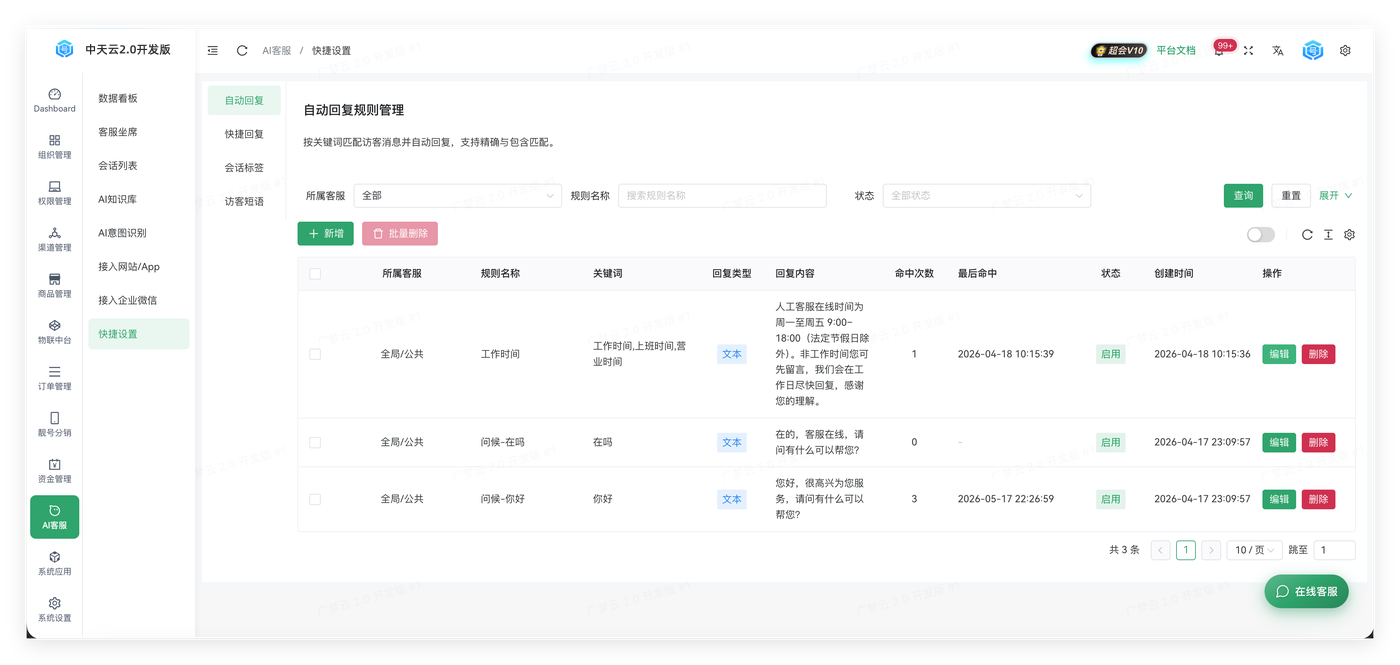This screenshot has width=1400, height=665.
Task: Check the select-all header checkbox
Action: [315, 273]
